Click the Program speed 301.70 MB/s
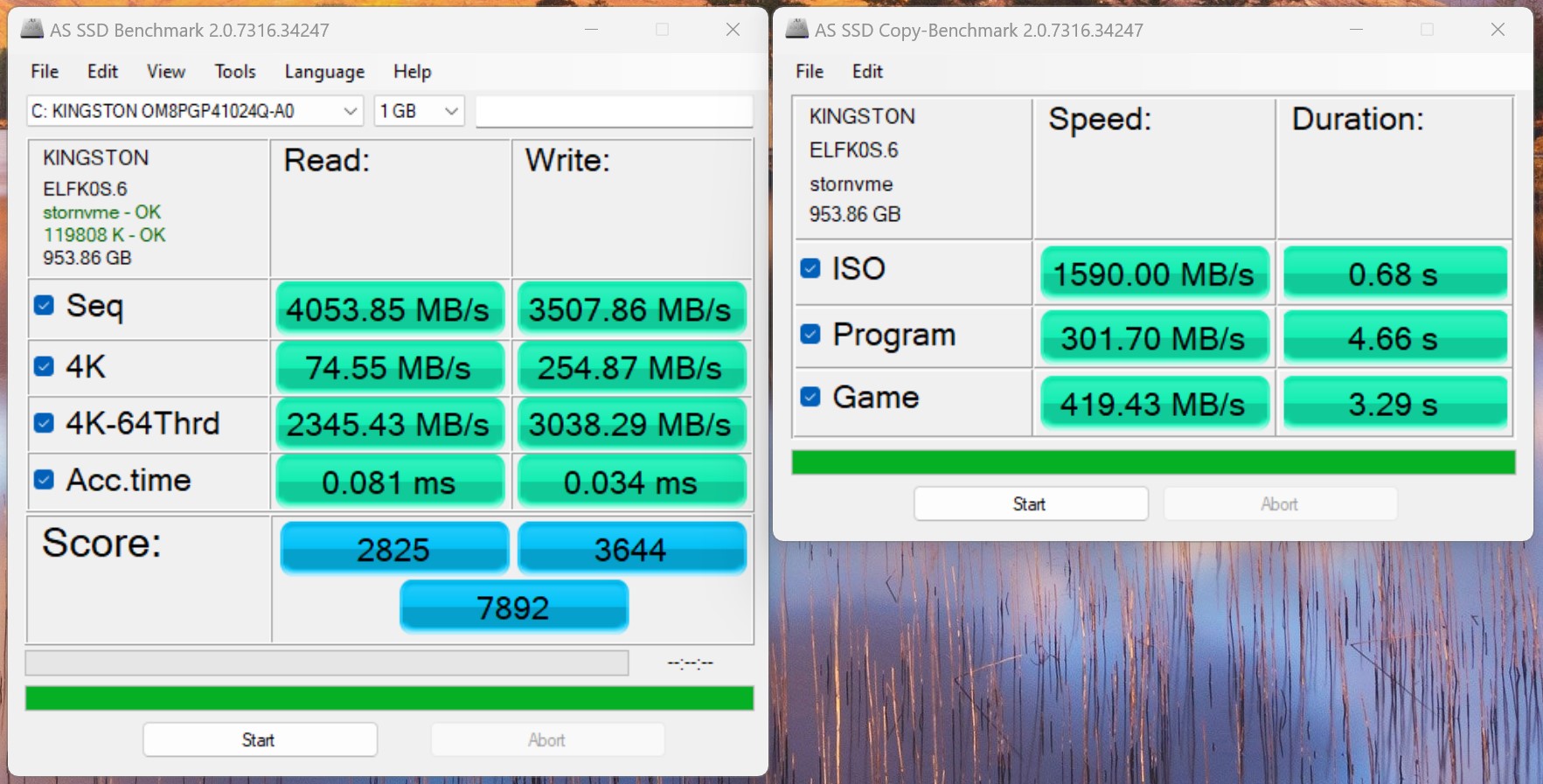This screenshot has height=784, width=1543. pyautogui.click(x=1154, y=337)
